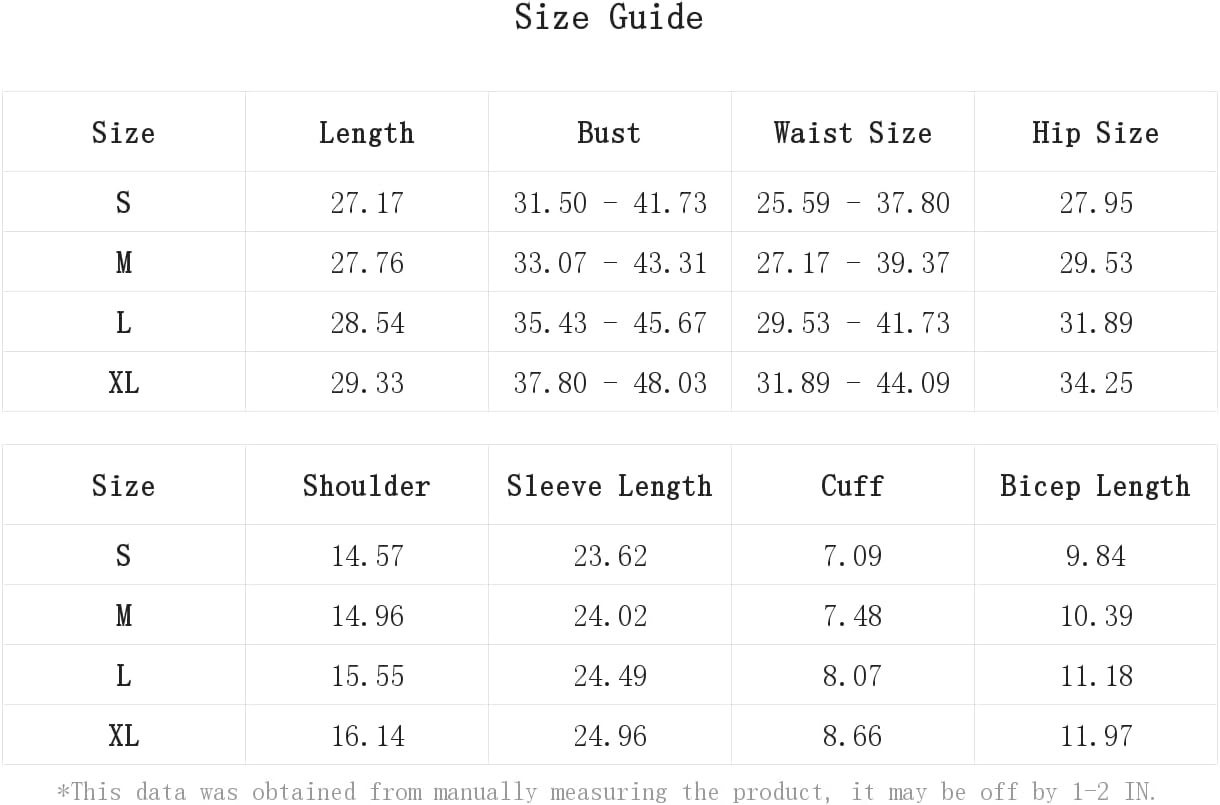This screenshot has width=1220, height=805.
Task: Select the Shoulder column header
Action: [366, 486]
